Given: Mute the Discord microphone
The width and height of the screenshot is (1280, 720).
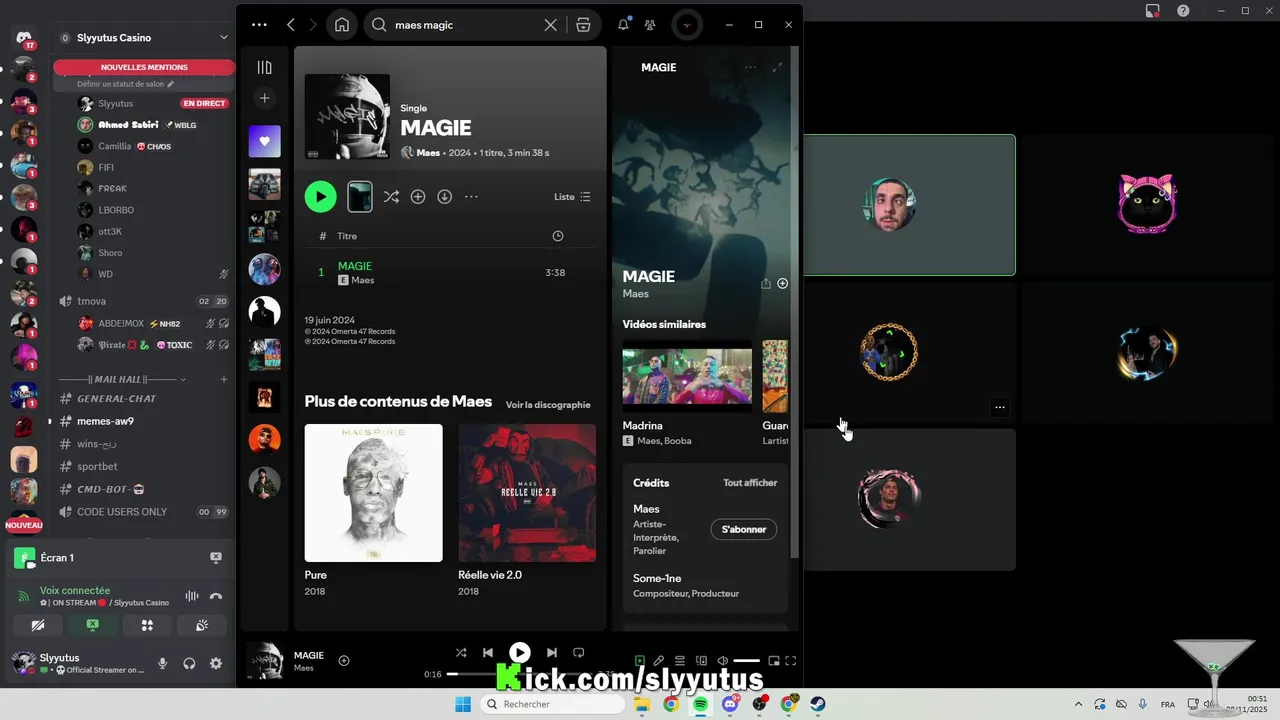Looking at the screenshot, I should click(x=163, y=664).
